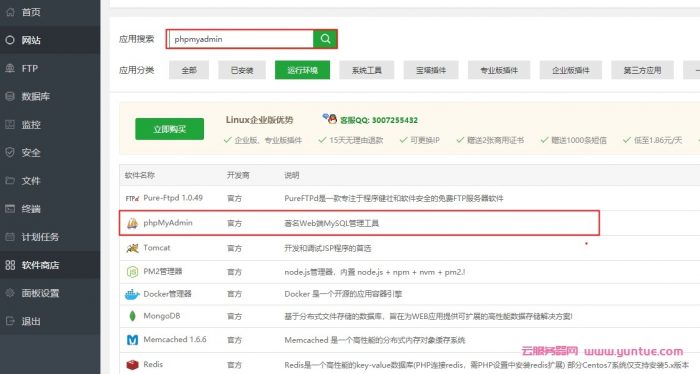700x374 pixels.
Task: Click the Tomcat cat icon
Action: [132, 248]
